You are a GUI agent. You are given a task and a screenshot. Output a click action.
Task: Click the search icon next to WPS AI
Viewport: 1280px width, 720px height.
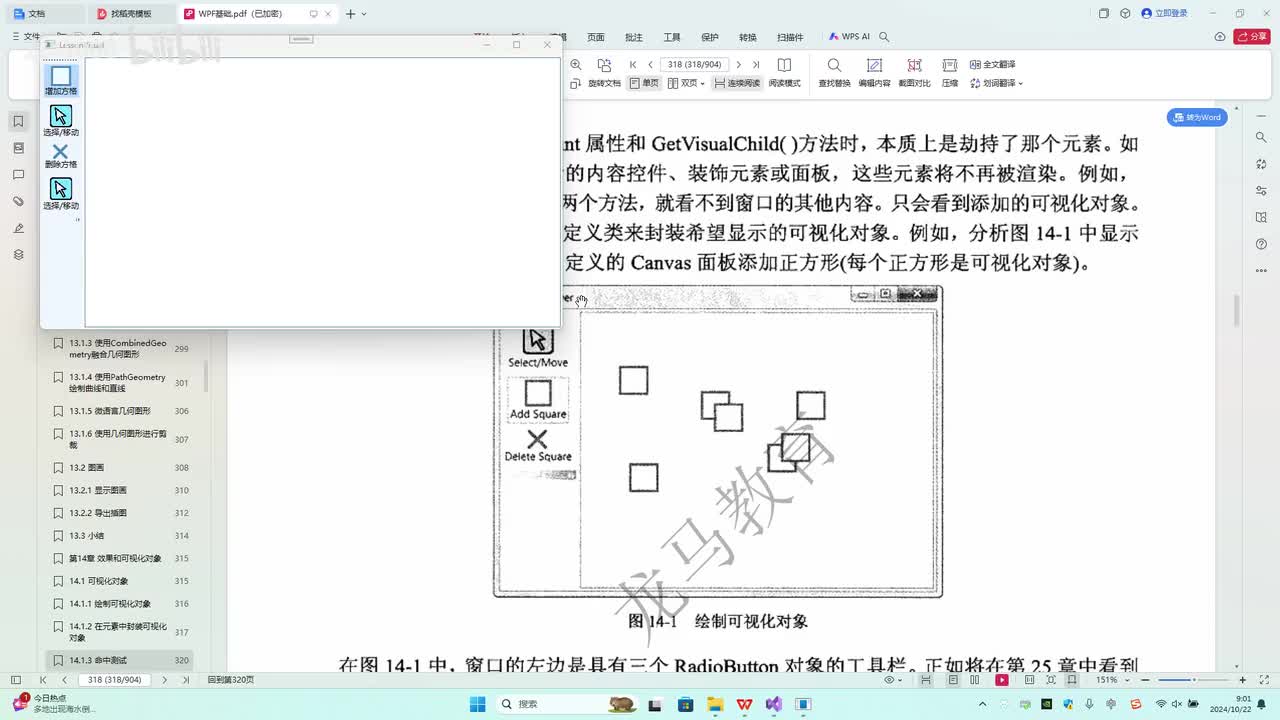[885, 37]
